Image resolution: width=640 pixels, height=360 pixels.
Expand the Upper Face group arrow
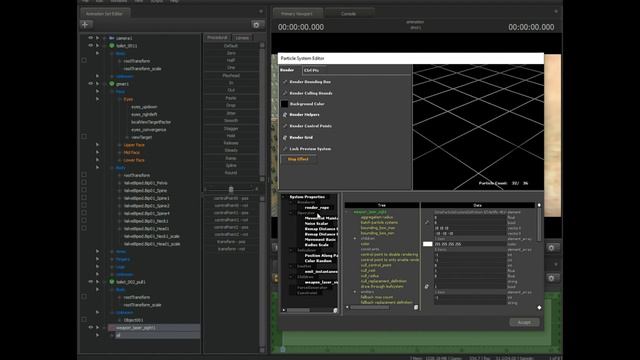pyautogui.click(x=98, y=145)
